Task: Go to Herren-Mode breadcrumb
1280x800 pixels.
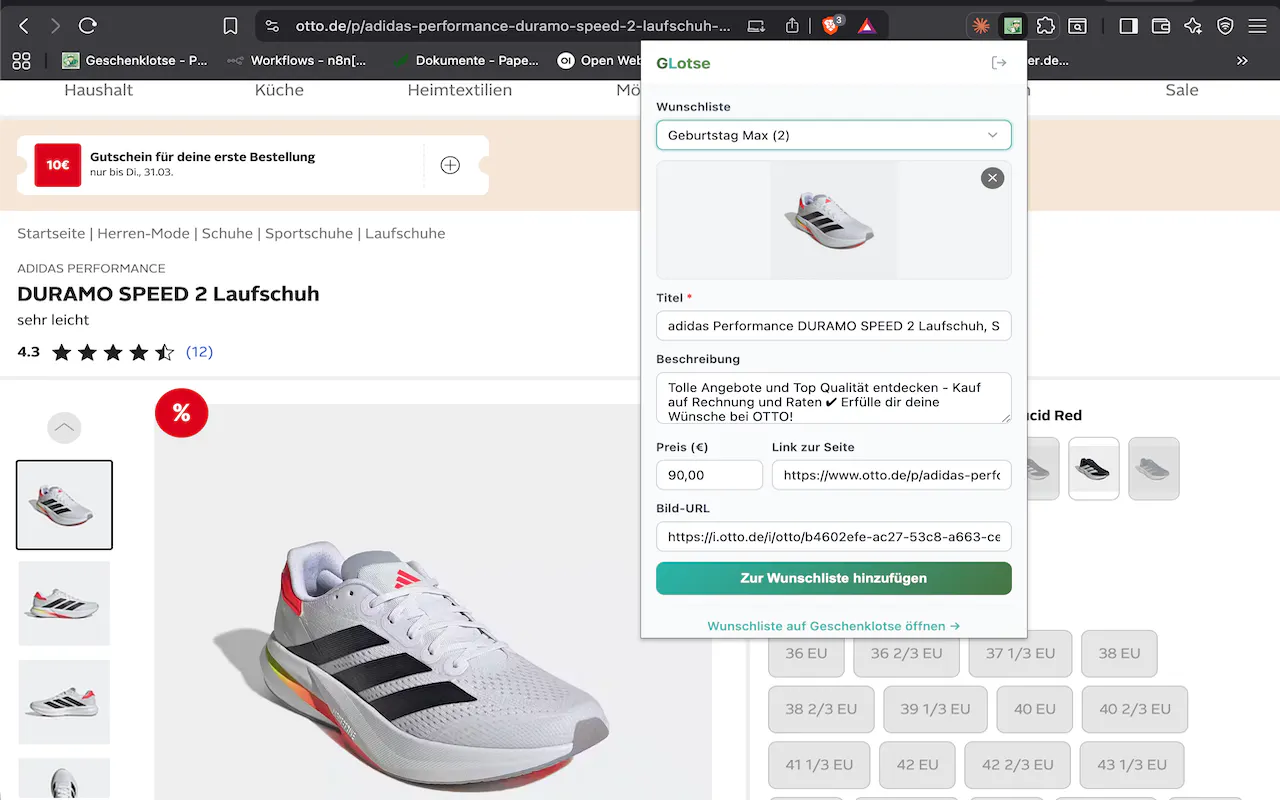Action: [143, 233]
